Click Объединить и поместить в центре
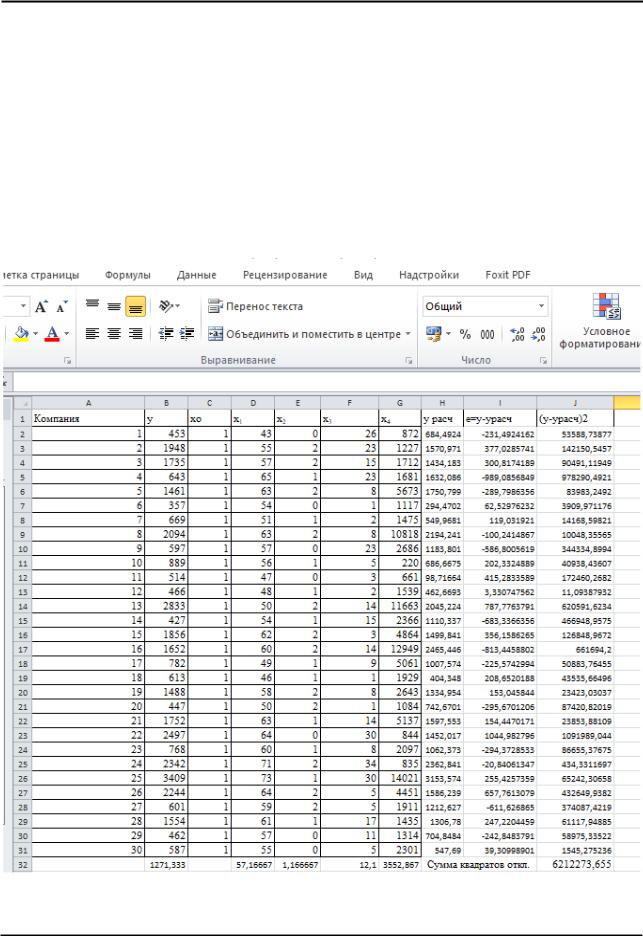The width and height of the screenshot is (643, 936). tap(304, 334)
